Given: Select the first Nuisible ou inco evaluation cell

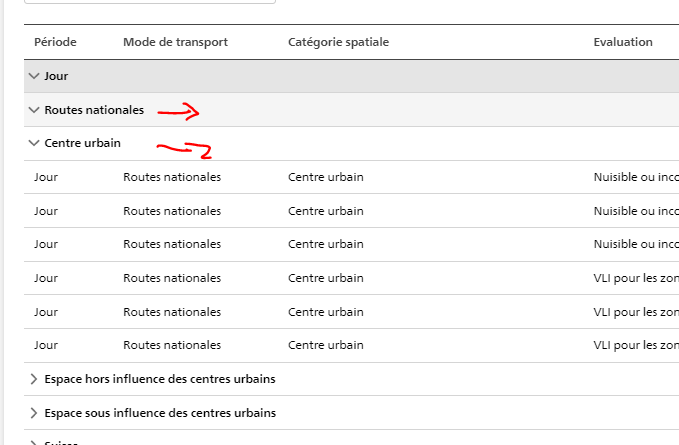Looking at the screenshot, I should pyautogui.click(x=636, y=177).
